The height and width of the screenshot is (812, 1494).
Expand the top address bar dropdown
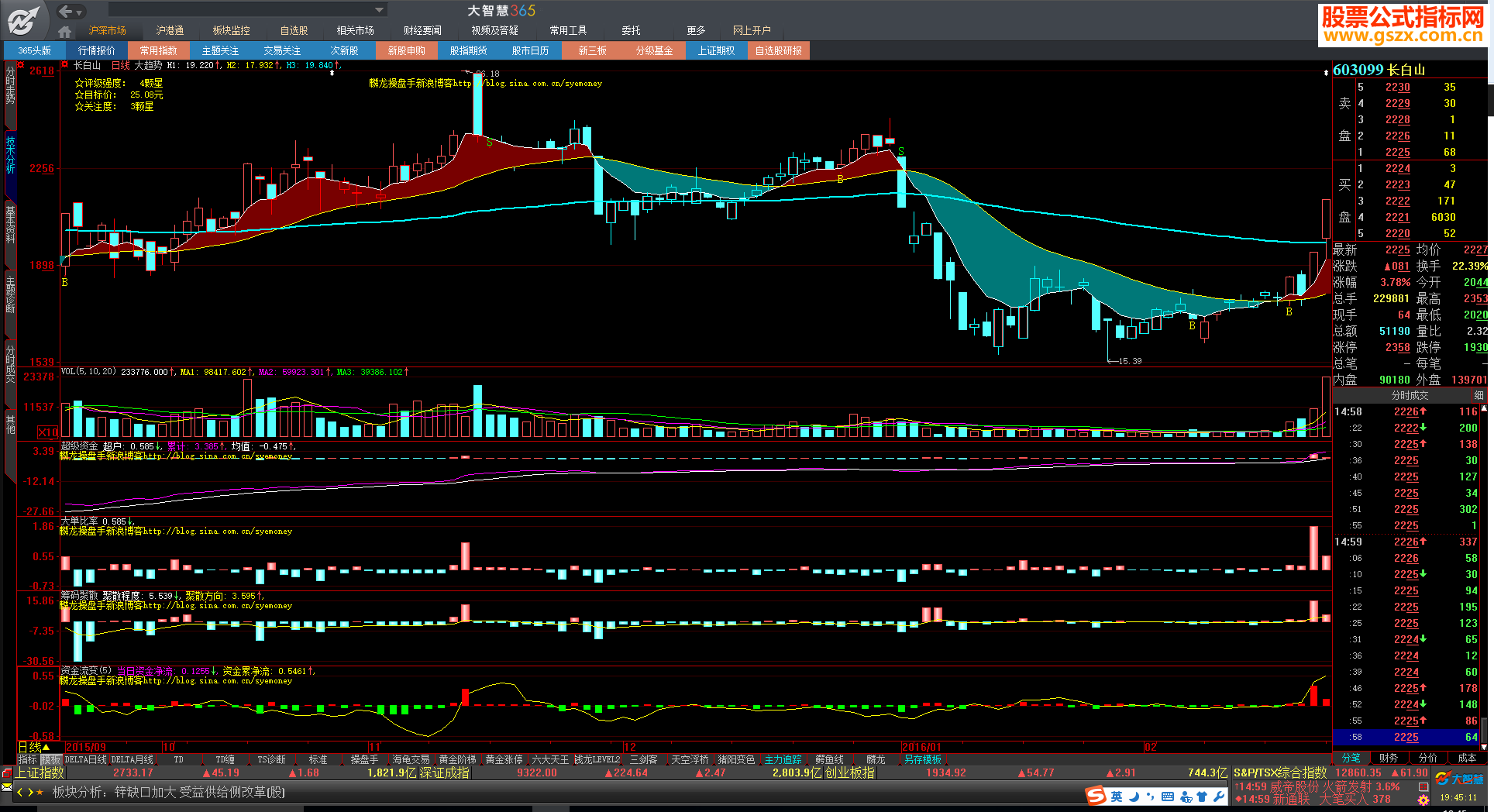[380, 10]
